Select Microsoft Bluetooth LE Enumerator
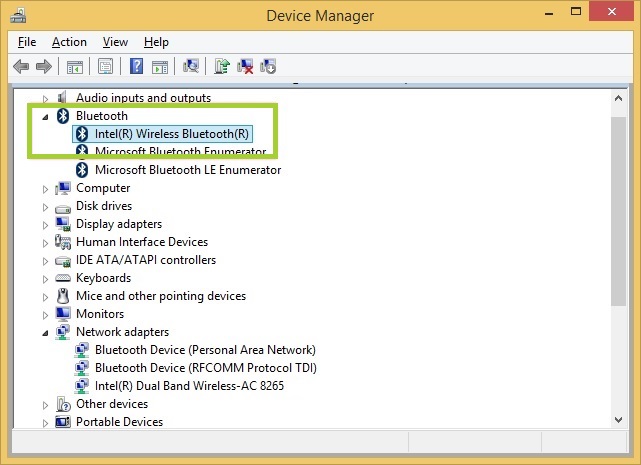Image resolution: width=641 pixels, height=465 pixels. coord(187,170)
